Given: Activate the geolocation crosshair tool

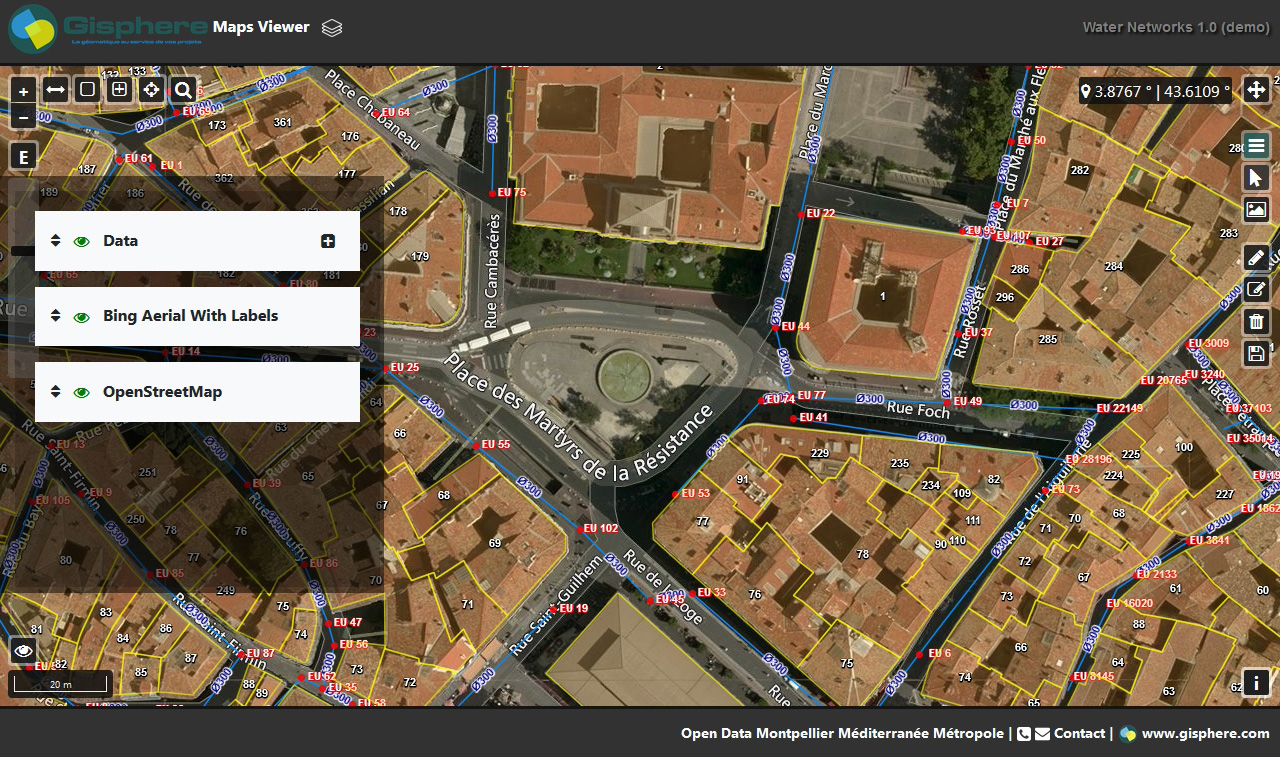Looking at the screenshot, I should click(x=151, y=90).
